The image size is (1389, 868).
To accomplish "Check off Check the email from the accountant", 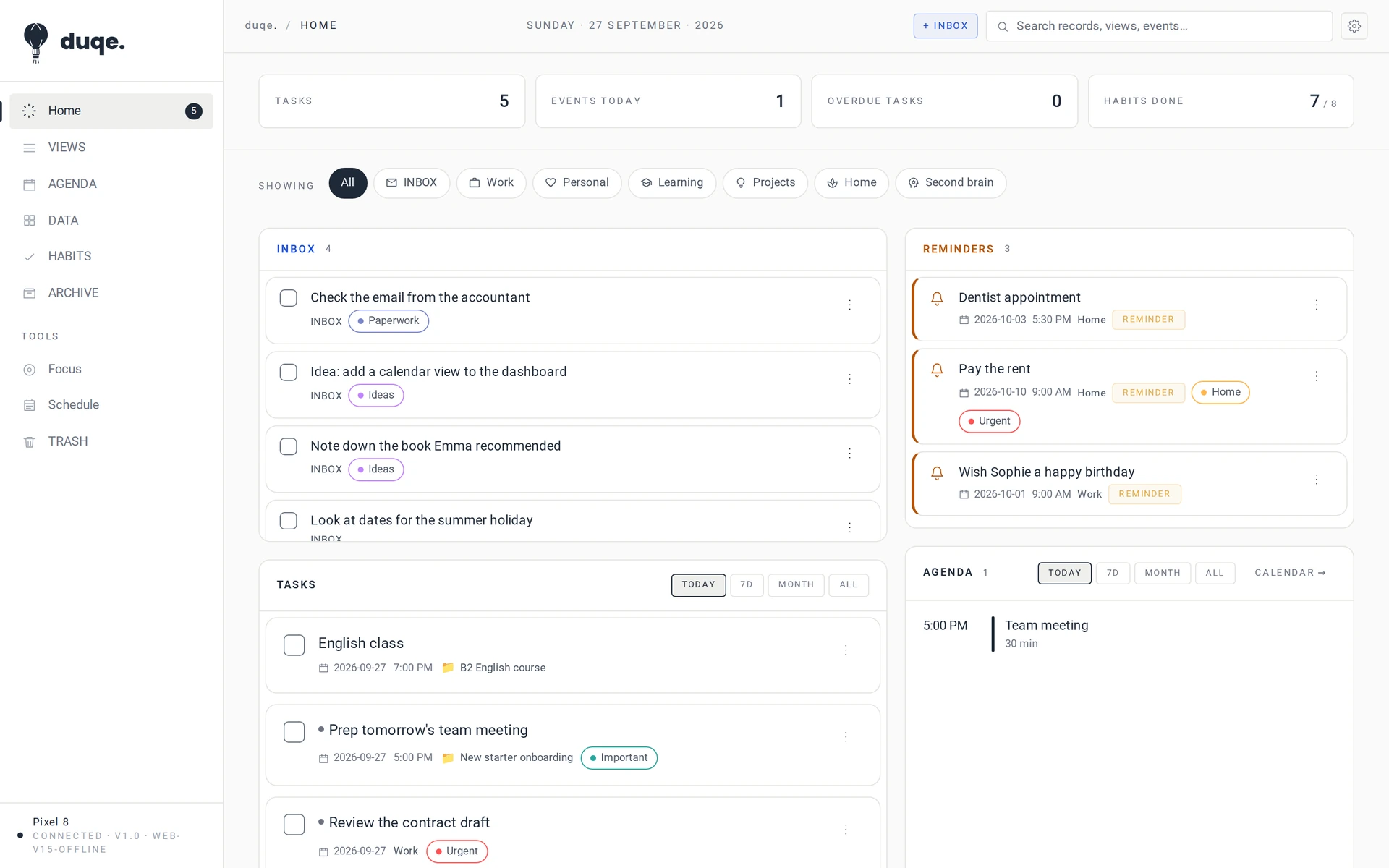I will [x=289, y=298].
